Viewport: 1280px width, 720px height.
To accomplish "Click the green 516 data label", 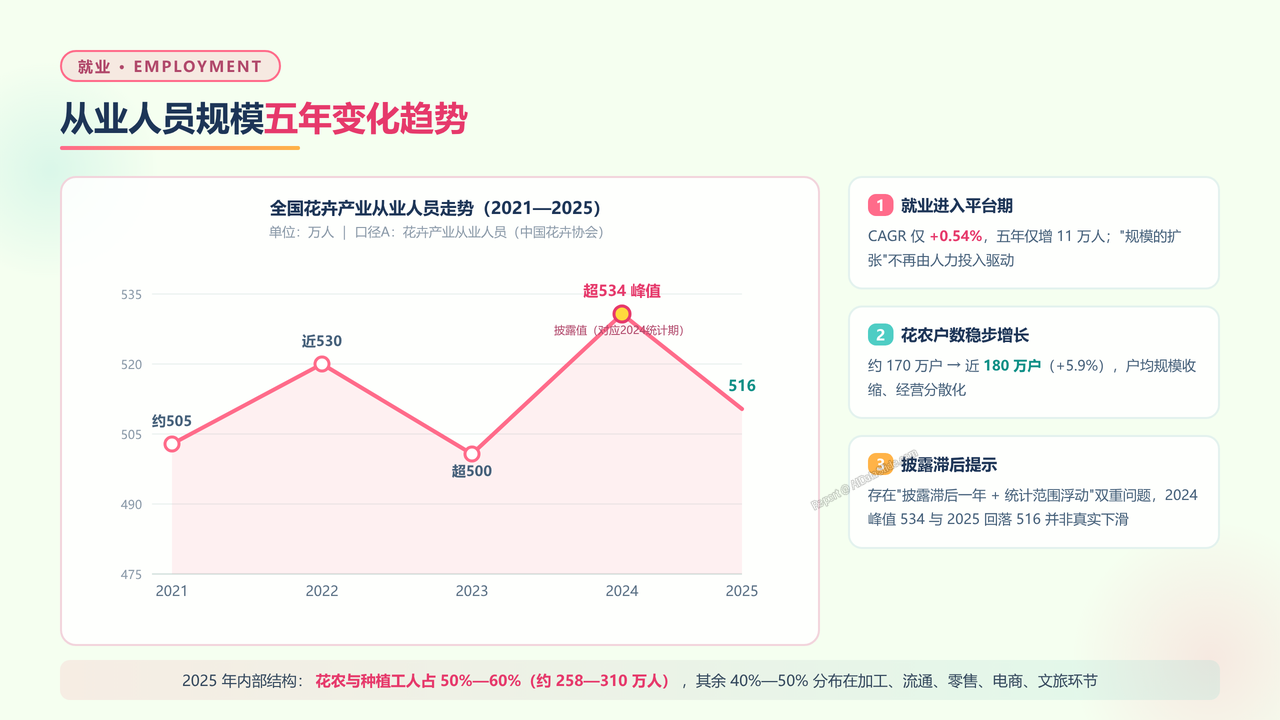I will pos(742,386).
